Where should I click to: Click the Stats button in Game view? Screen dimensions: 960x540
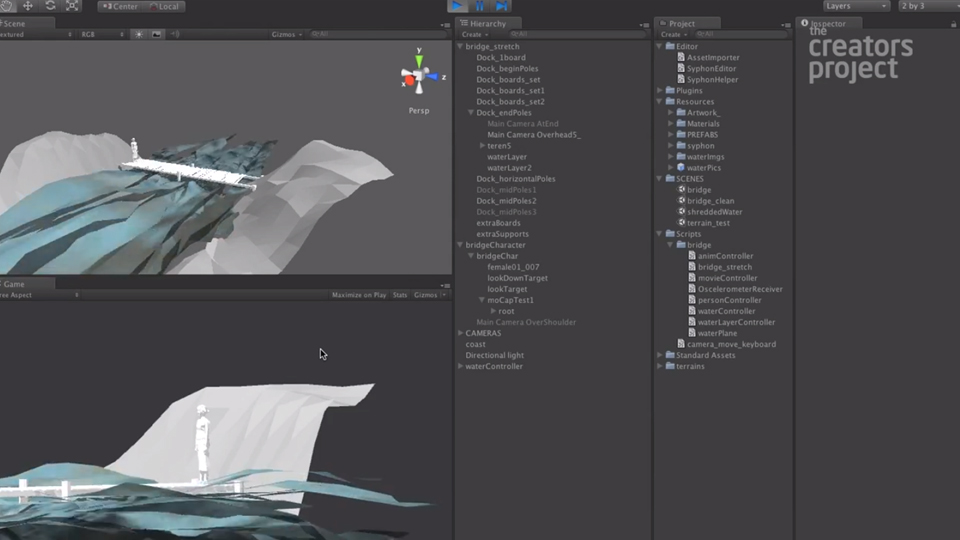[x=400, y=295]
